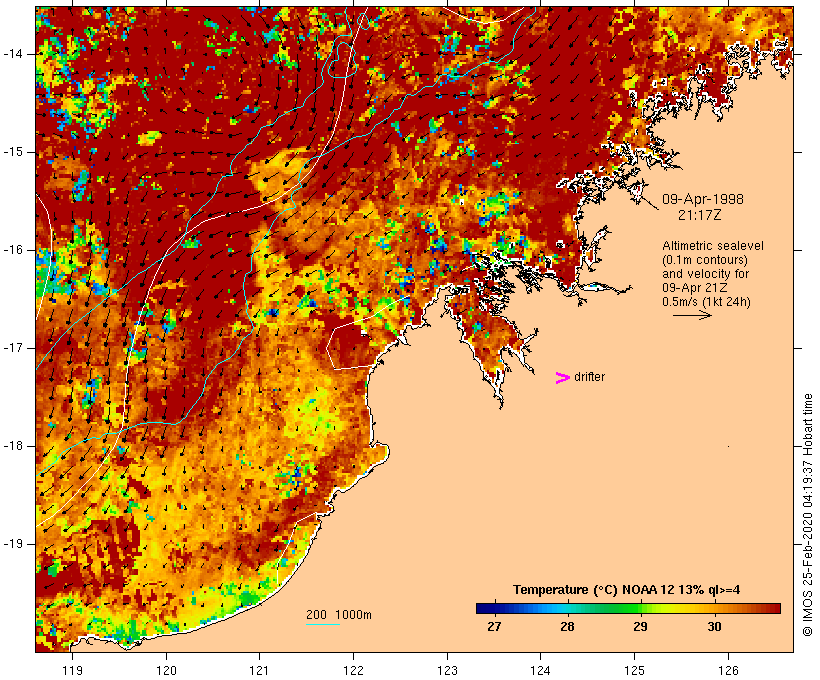The image size is (820, 680).
Task: Click the longitude axis label 126
Action: (x=728, y=670)
